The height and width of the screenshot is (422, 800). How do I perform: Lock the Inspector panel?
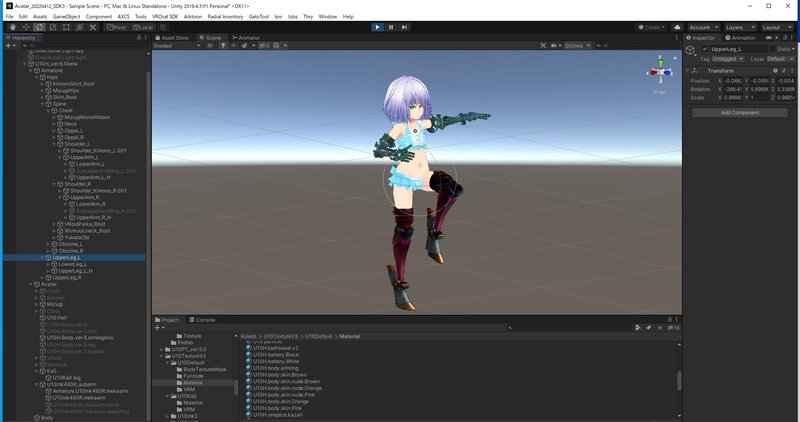[785, 38]
